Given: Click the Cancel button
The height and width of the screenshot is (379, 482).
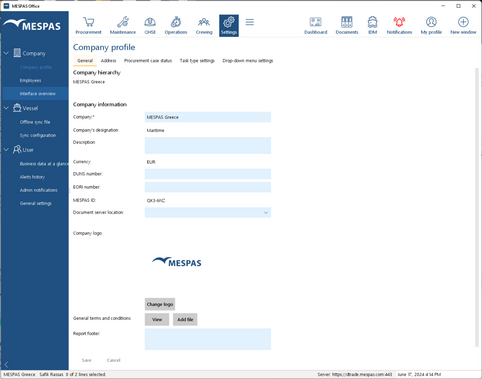Looking at the screenshot, I should pos(113,360).
